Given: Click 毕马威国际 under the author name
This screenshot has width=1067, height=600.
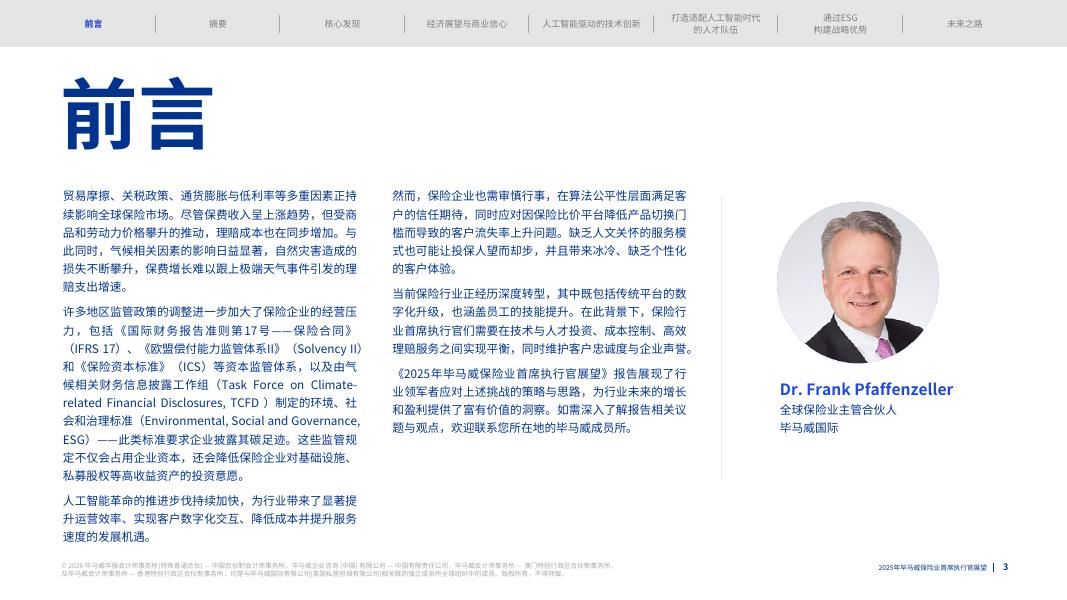Looking at the screenshot, I should click(x=809, y=428).
